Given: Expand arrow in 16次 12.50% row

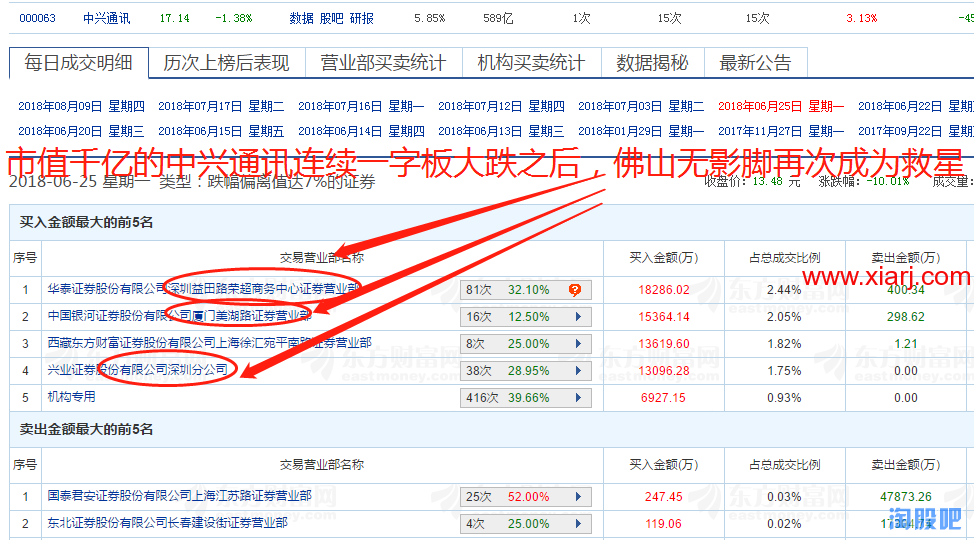Looking at the screenshot, I should (578, 317).
